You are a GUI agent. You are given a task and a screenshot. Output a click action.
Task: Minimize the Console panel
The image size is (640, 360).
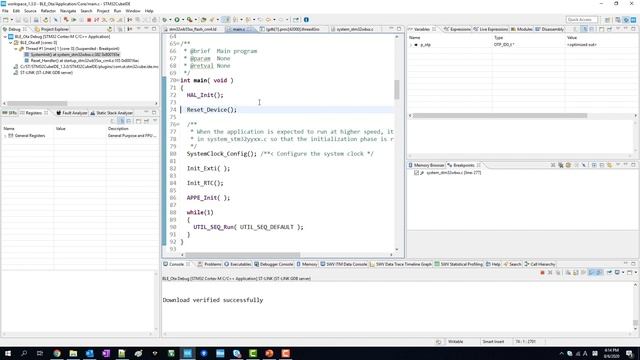pyautogui.click(x=626, y=264)
